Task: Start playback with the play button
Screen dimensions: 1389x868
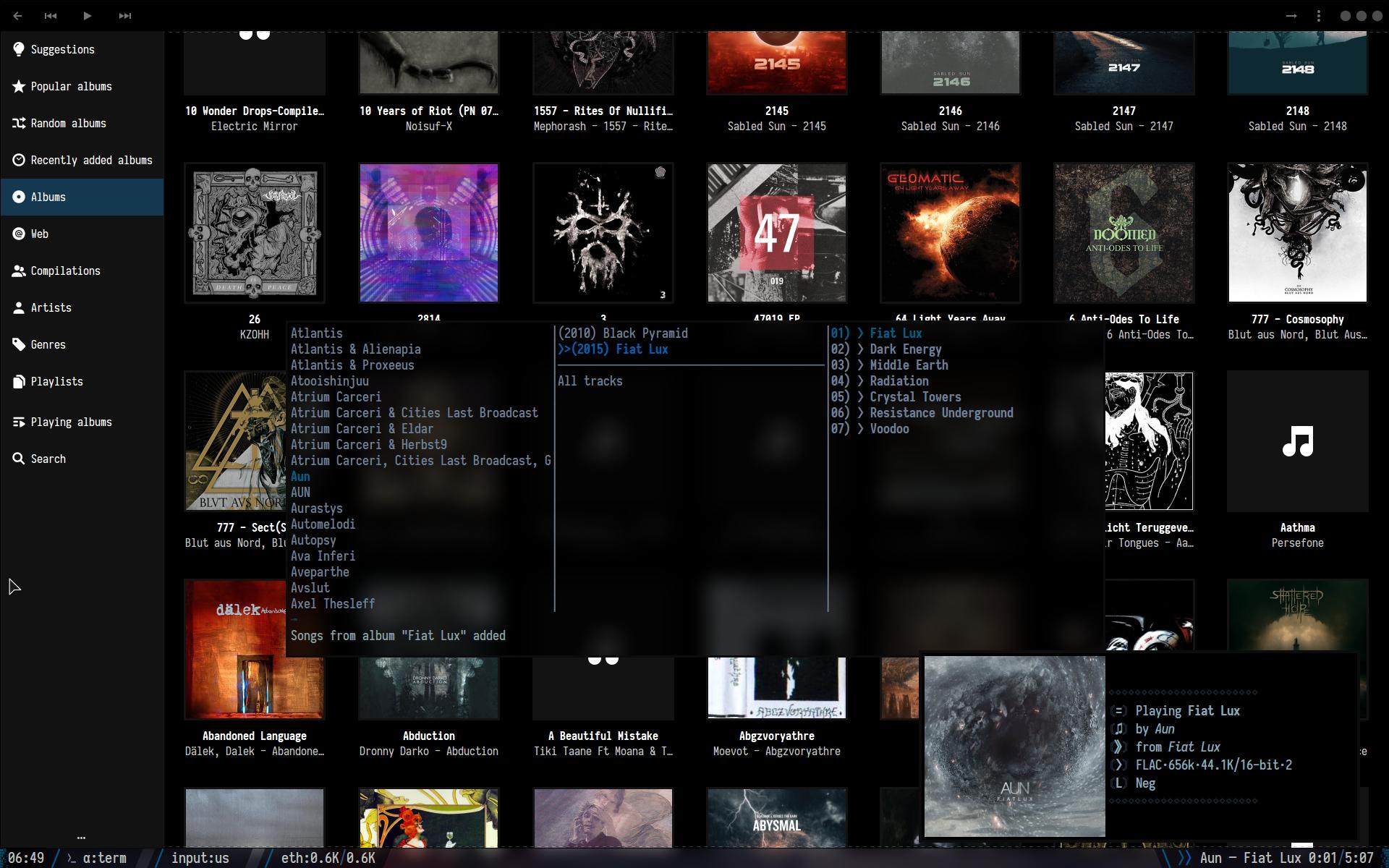Action: click(87, 15)
